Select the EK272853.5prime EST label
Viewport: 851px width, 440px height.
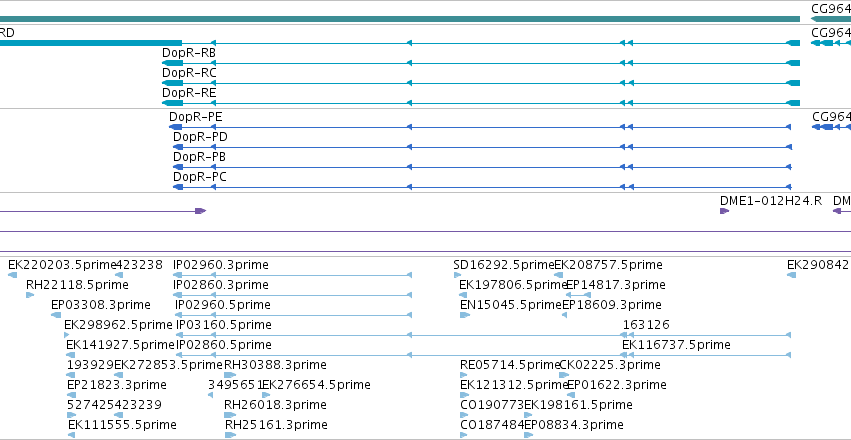[169, 365]
